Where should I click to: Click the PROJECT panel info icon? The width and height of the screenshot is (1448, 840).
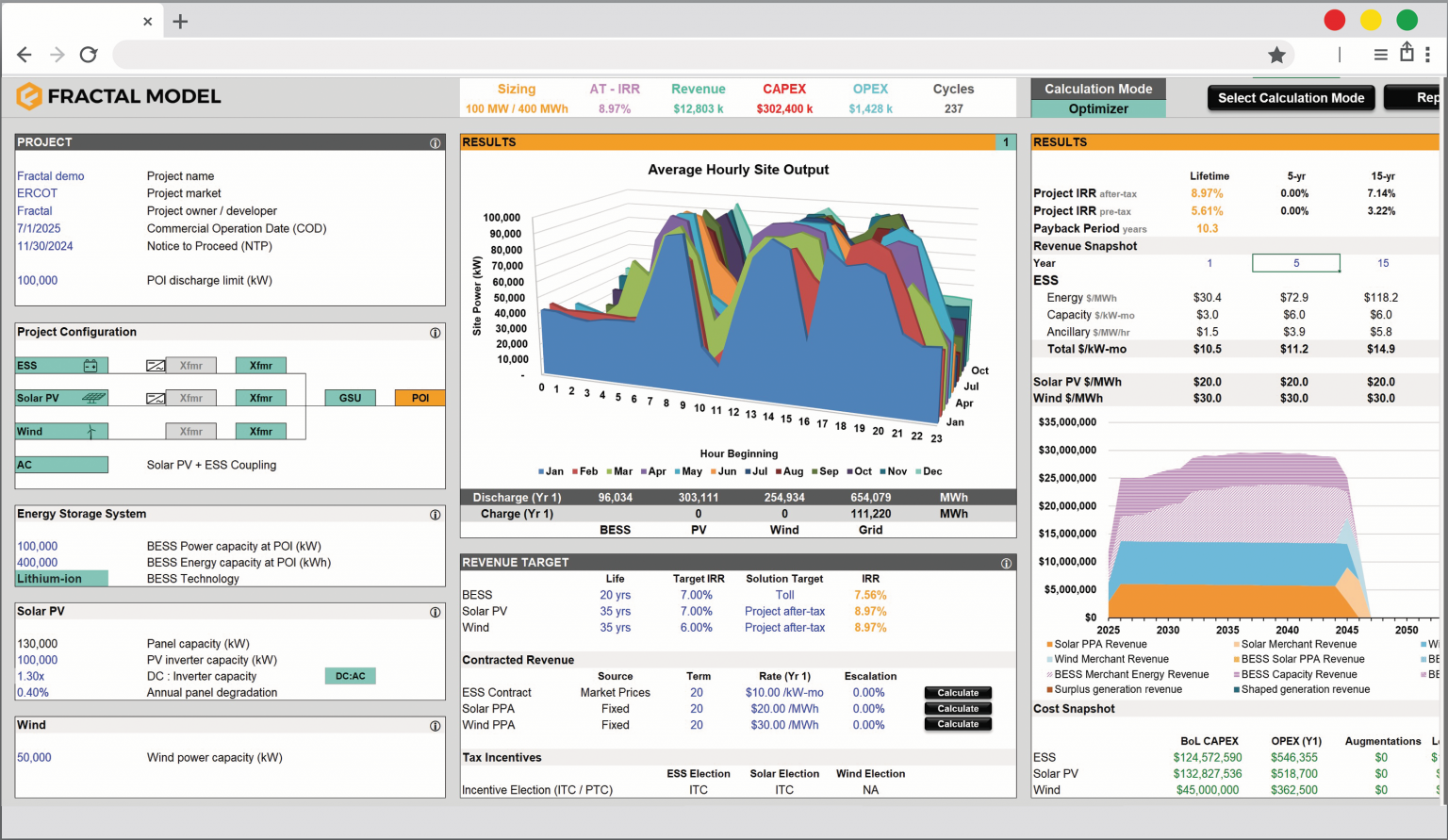pyautogui.click(x=435, y=143)
